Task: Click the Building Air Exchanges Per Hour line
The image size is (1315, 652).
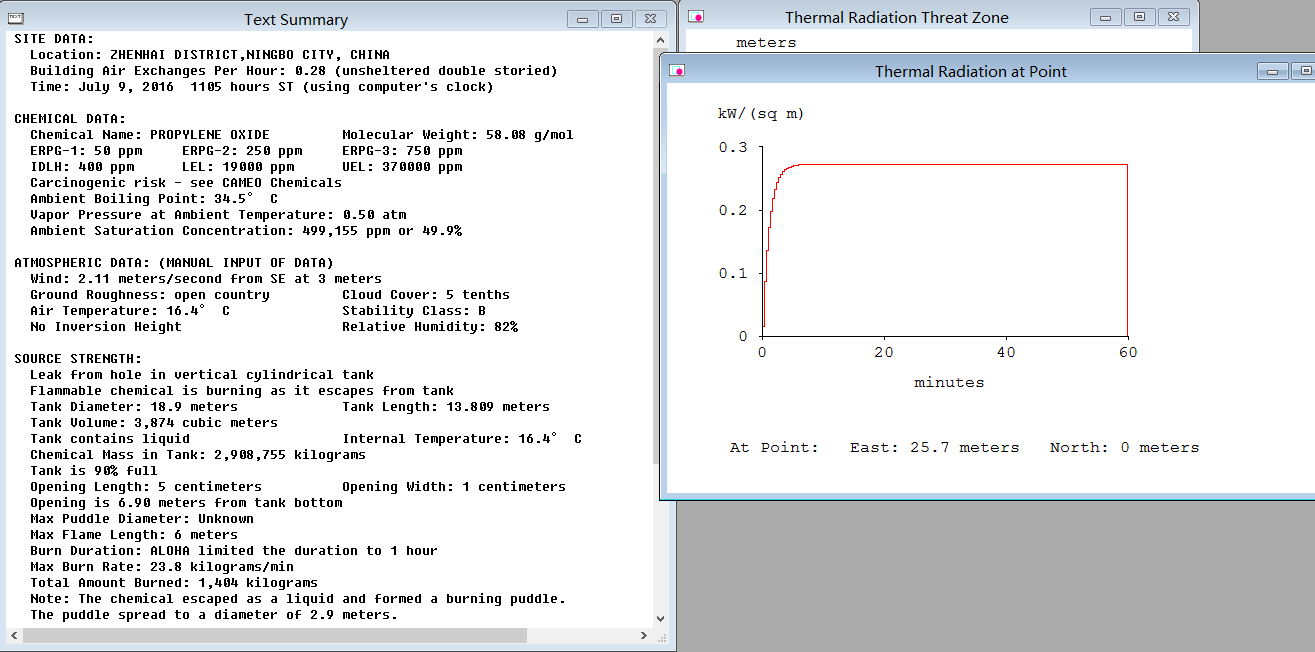Action: 294,70
